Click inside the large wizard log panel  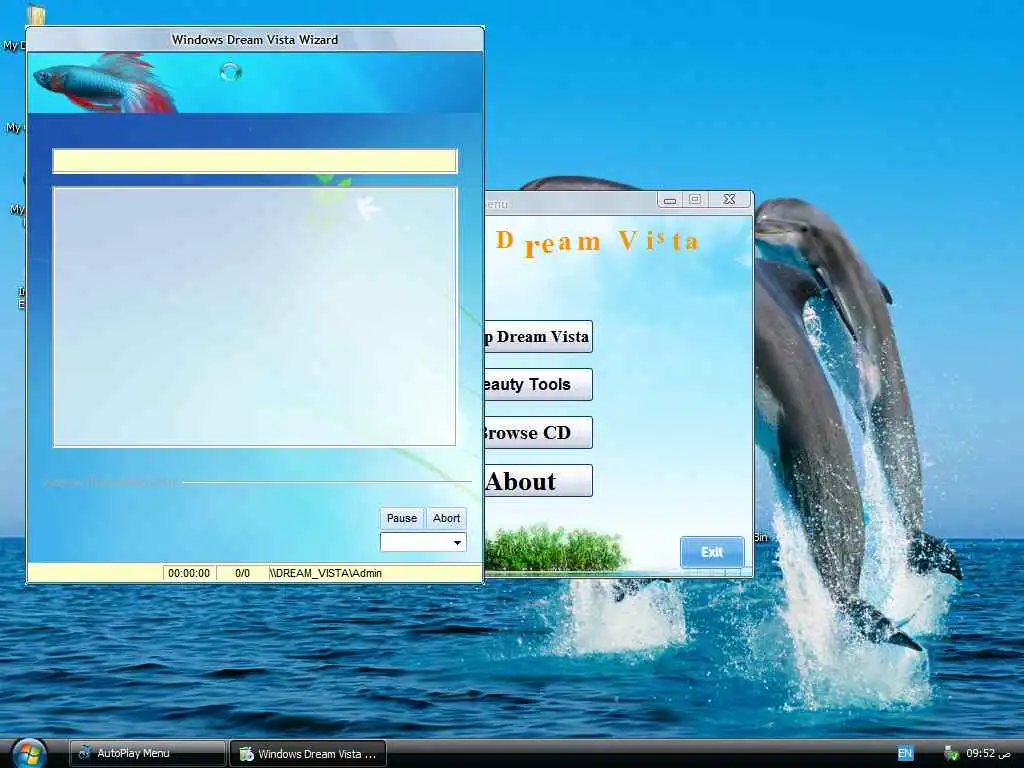tap(255, 317)
